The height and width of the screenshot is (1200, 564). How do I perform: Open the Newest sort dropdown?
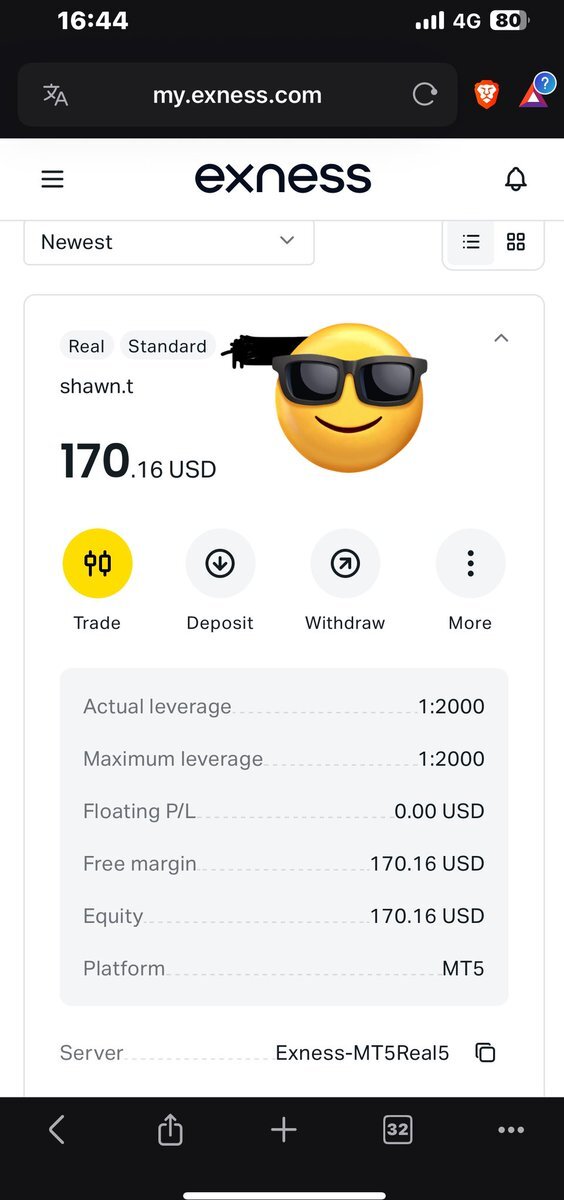coord(169,242)
